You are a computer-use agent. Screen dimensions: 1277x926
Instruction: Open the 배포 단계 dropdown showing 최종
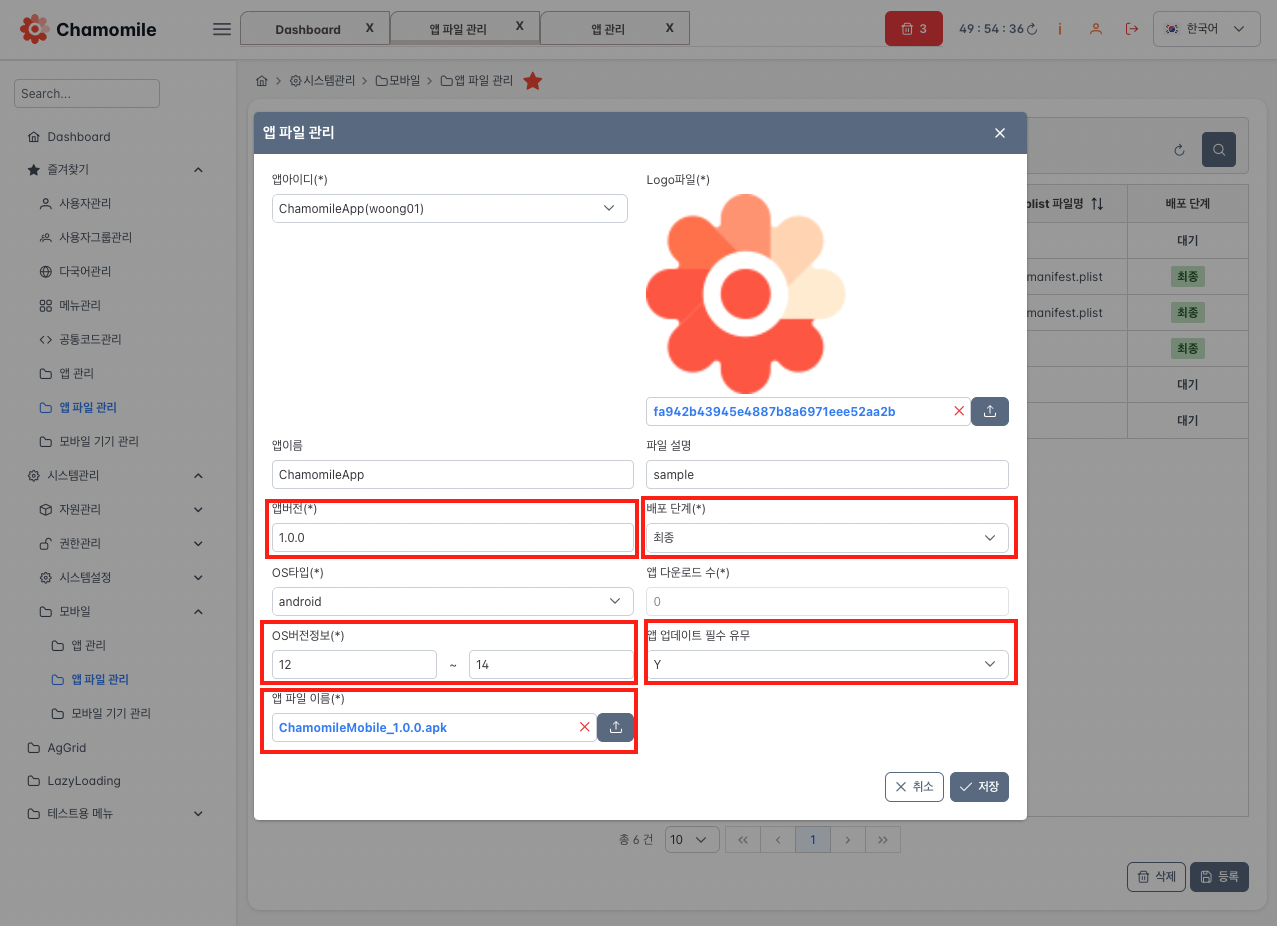827,538
